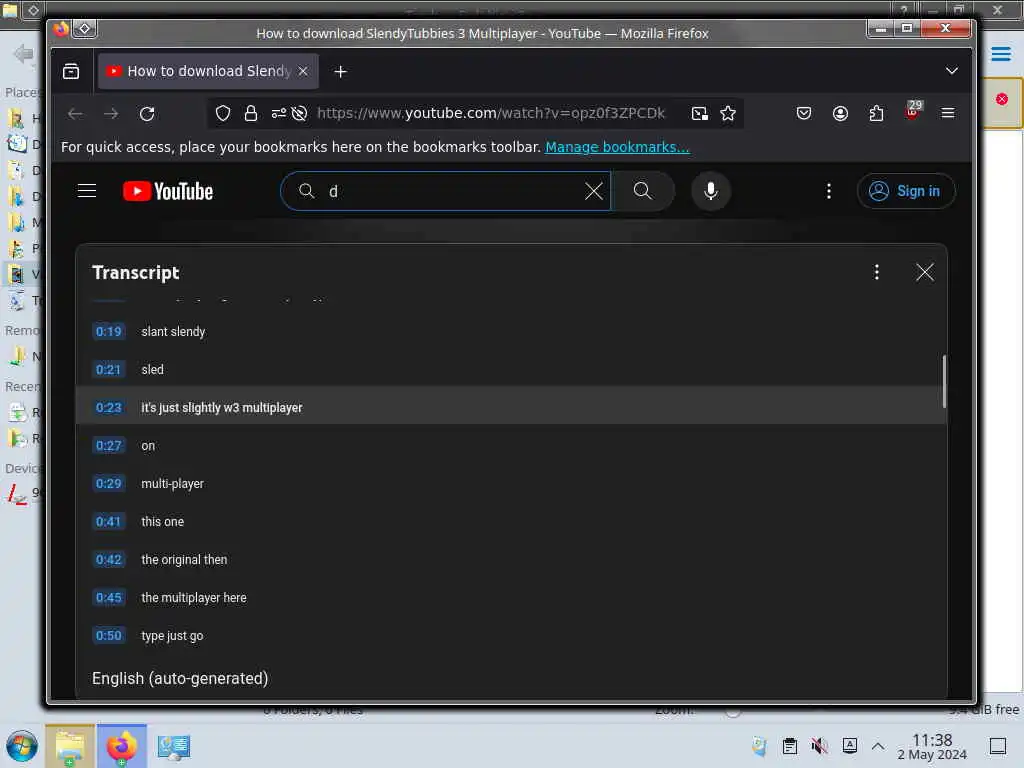Switch to file manager in taskbar
This screenshot has width=1024, height=768.
pyautogui.click(x=70, y=746)
